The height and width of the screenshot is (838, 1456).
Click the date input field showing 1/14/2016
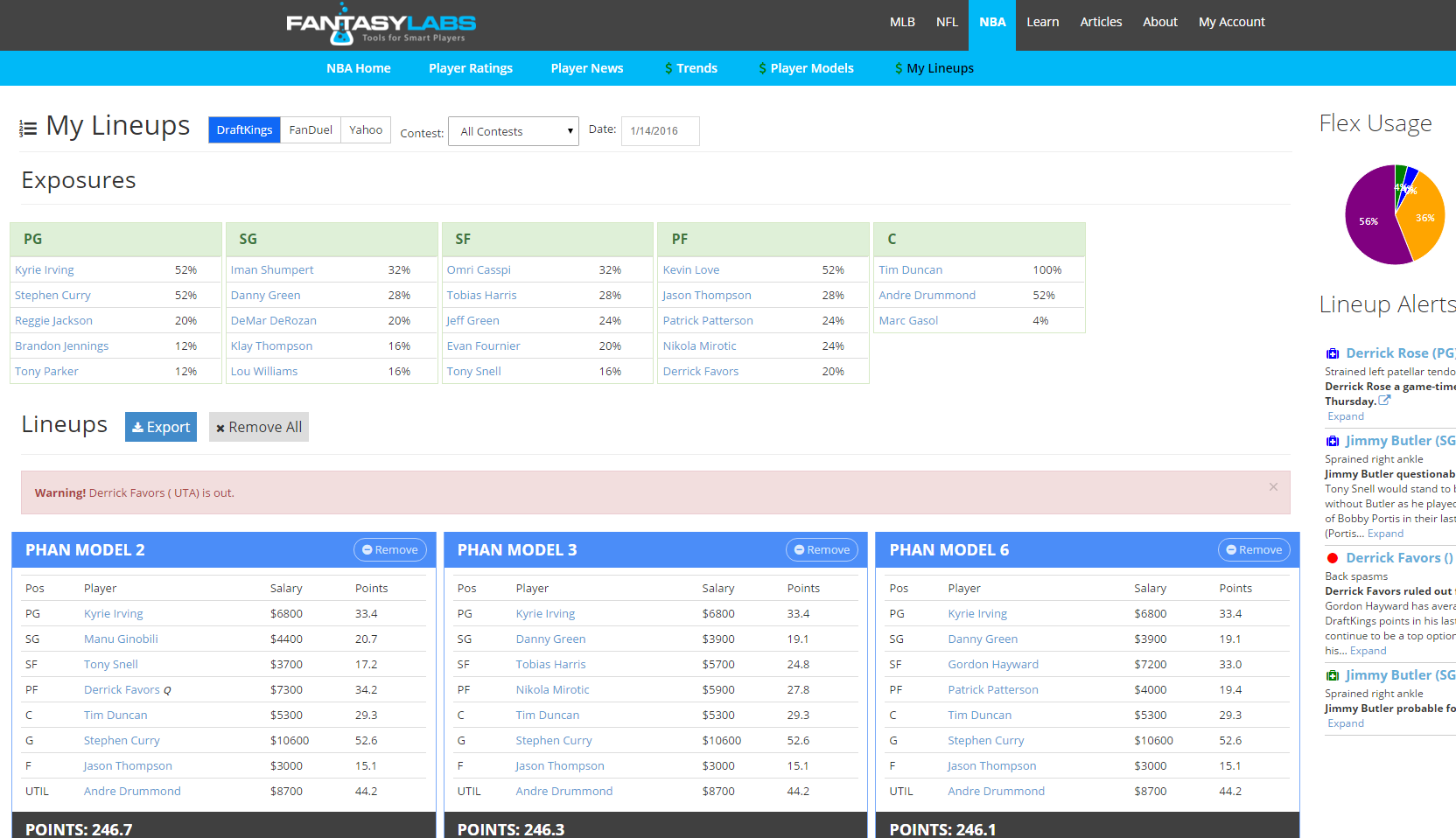(x=660, y=131)
